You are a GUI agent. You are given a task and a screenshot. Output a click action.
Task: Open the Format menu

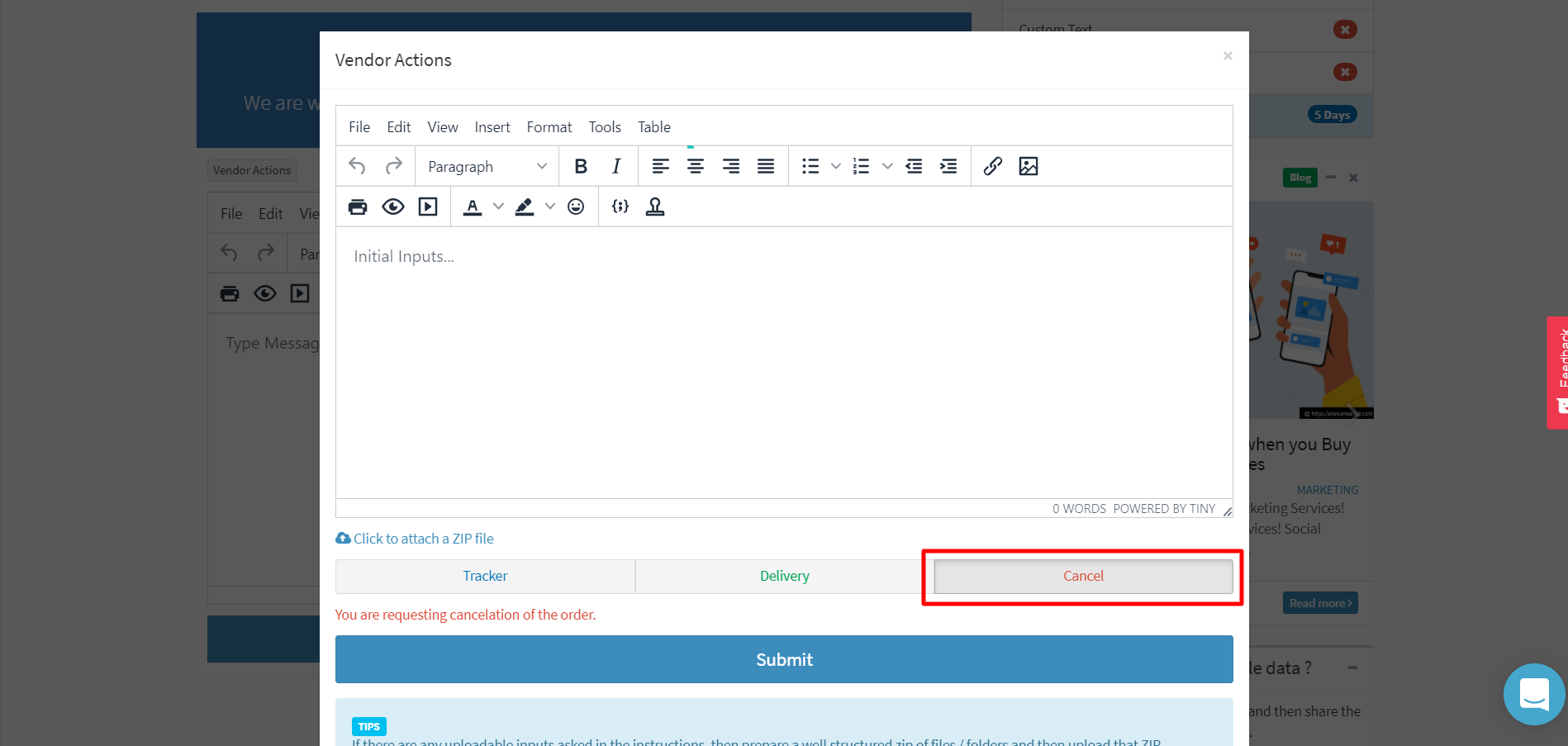[x=549, y=127]
